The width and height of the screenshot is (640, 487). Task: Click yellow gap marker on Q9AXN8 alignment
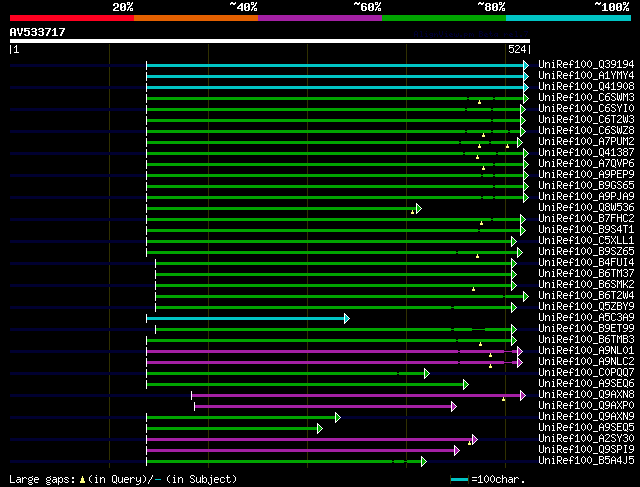[x=504, y=399]
